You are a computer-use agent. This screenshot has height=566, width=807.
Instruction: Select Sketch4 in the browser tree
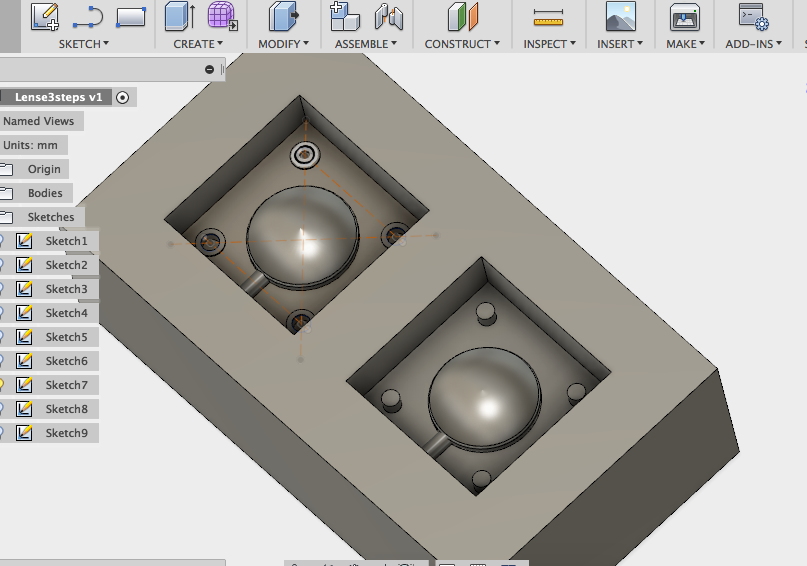(66, 313)
